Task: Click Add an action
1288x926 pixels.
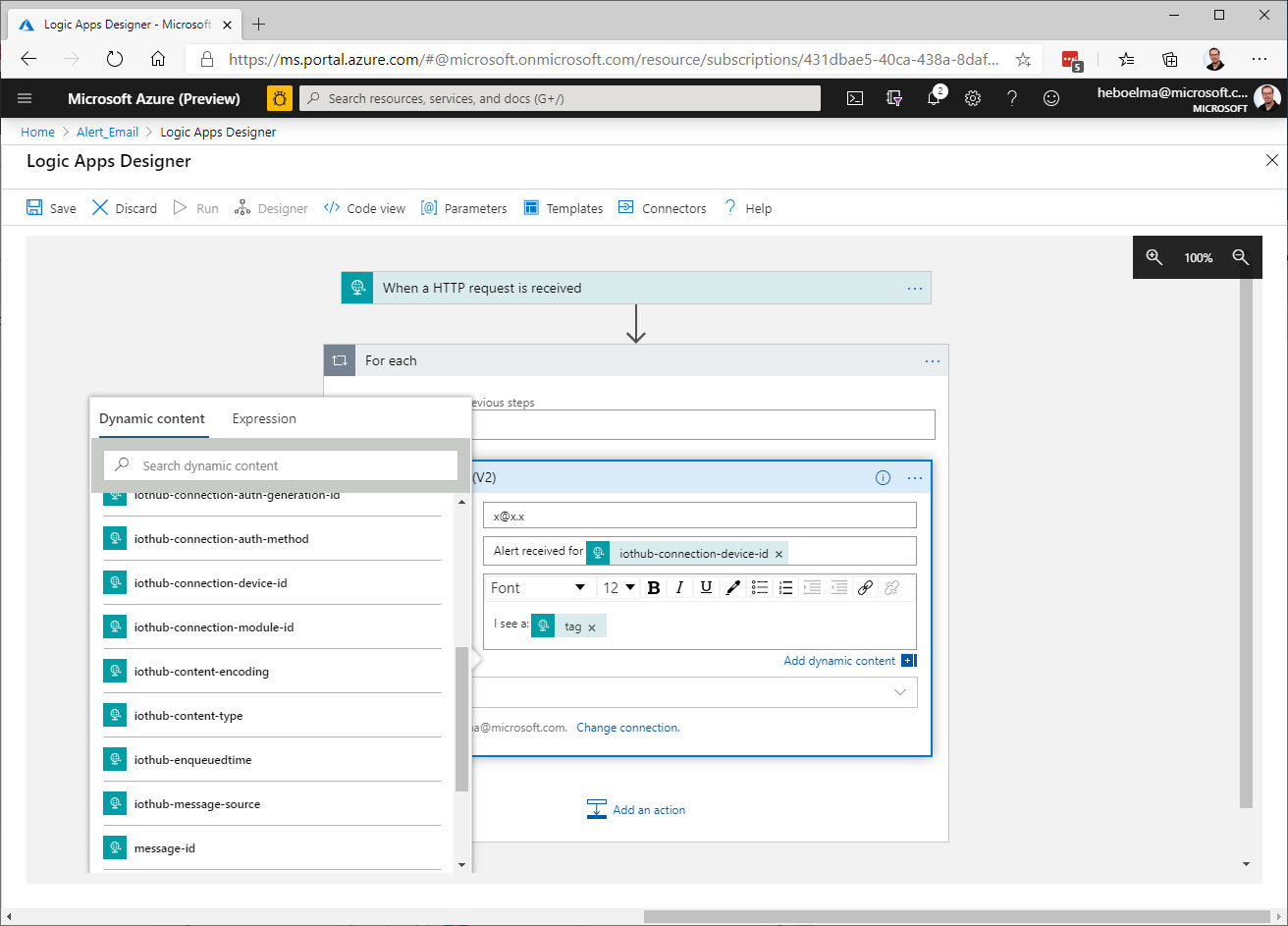Action: point(636,810)
